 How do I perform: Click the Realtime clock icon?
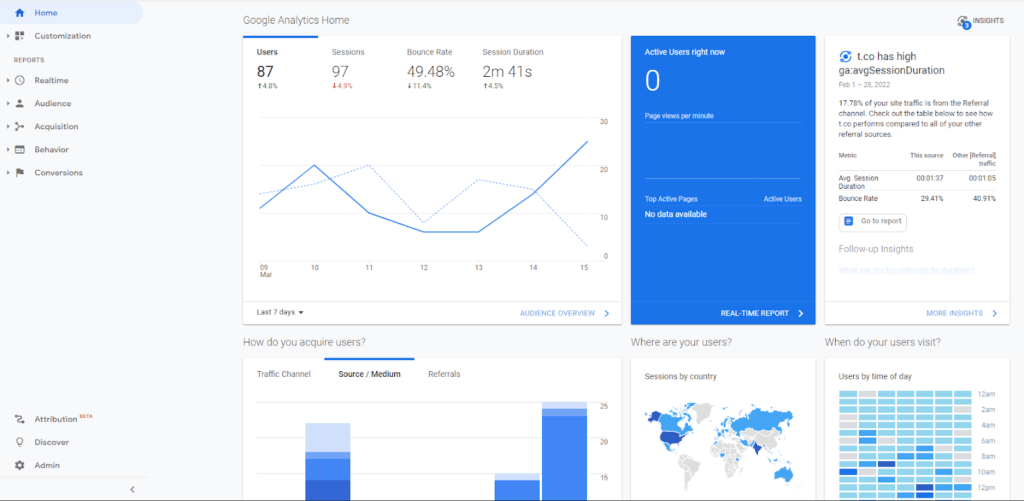[x=20, y=80]
